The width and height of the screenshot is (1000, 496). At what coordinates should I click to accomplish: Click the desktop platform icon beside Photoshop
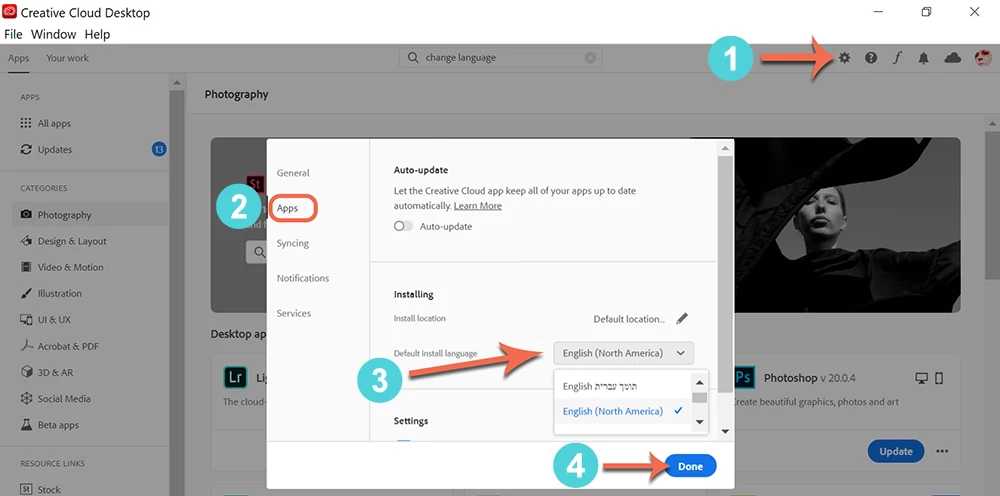click(921, 378)
